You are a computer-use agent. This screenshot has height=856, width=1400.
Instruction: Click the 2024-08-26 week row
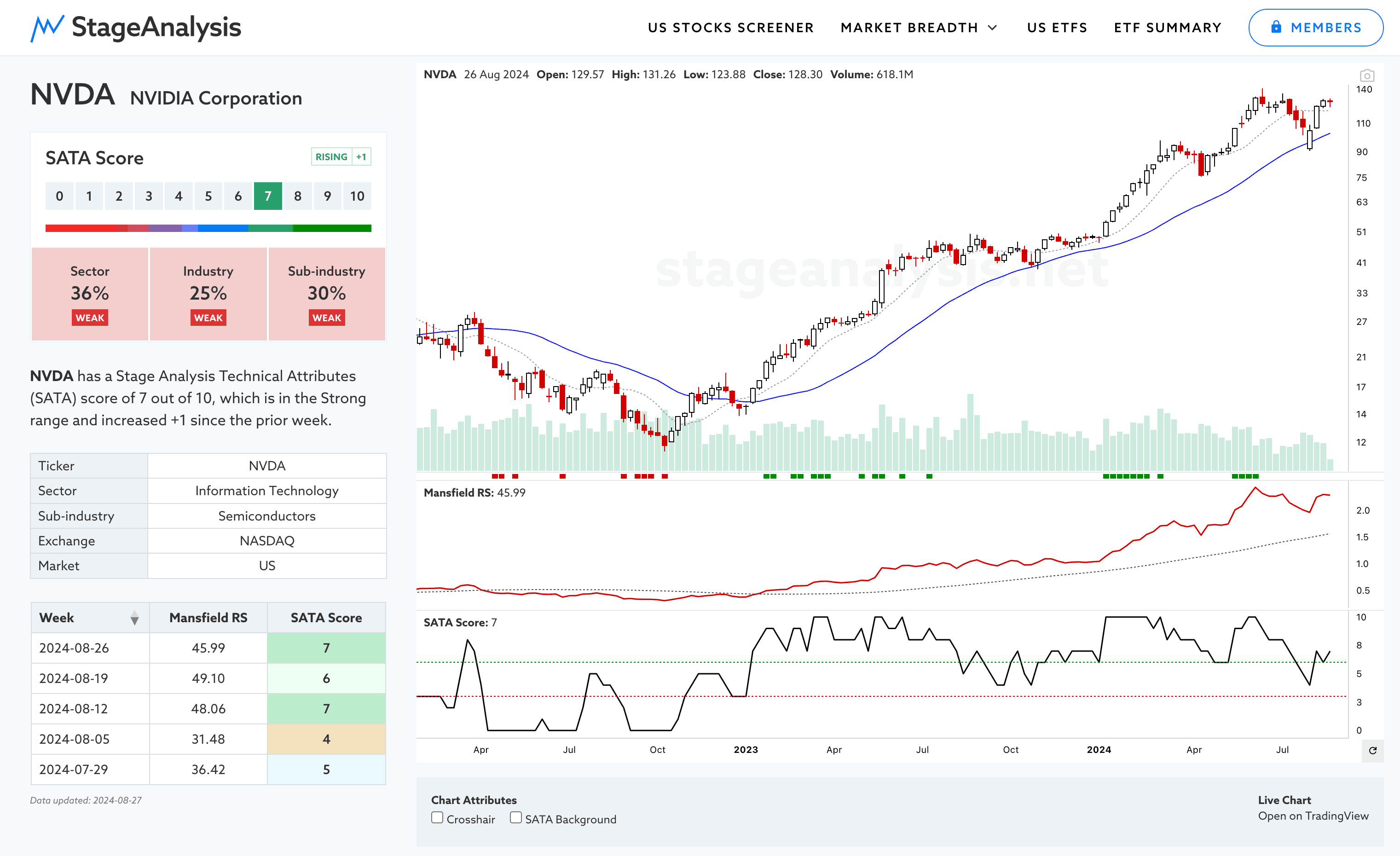coord(208,648)
